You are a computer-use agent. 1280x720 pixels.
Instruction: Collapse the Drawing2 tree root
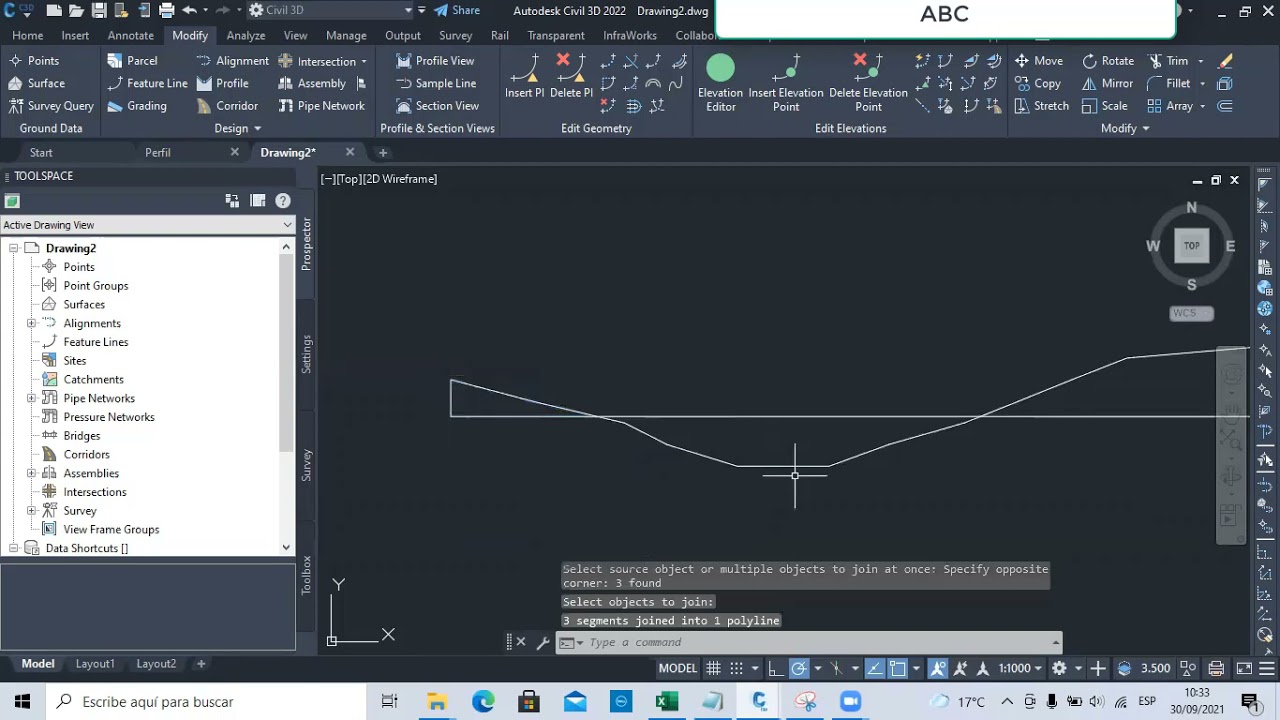[x=14, y=248]
